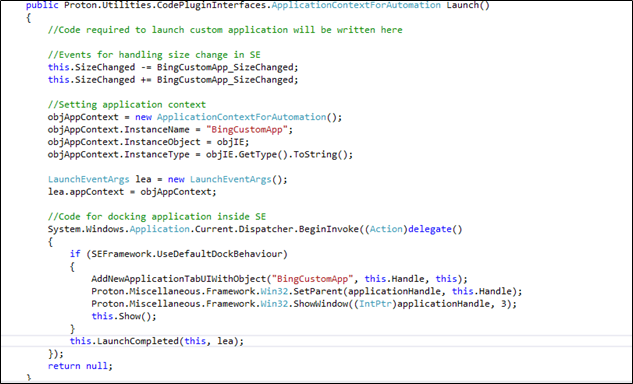Click this.Show() statement
The width and height of the screenshot is (633, 384).
(124, 316)
